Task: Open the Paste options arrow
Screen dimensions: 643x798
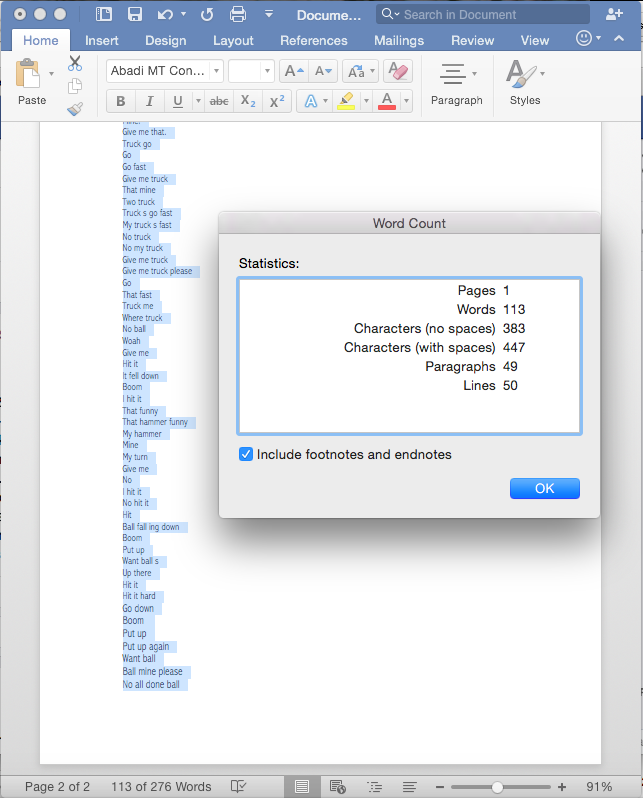Action: click(x=51, y=74)
